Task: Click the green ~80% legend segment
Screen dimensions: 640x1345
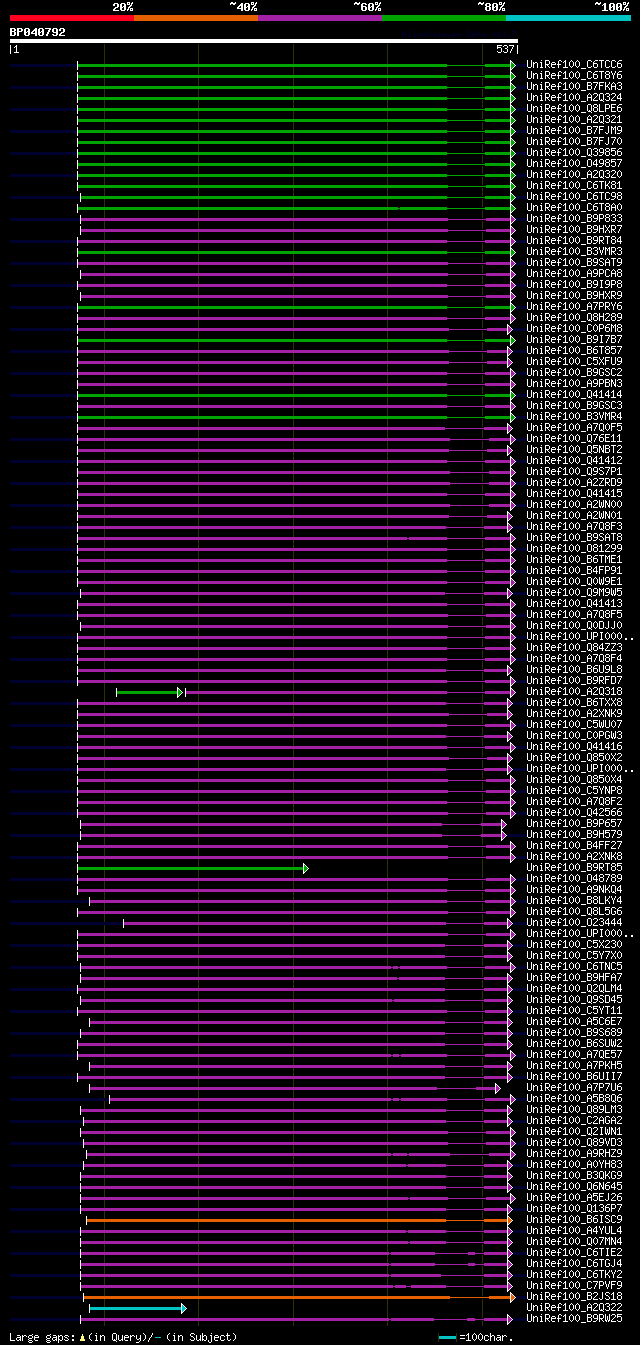Action: click(443, 18)
